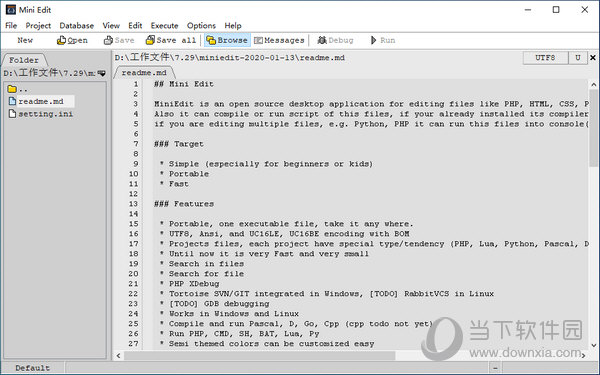The height and width of the screenshot is (375, 600).
Task: Click 'Works in Windows and Linux' line
Action: point(229,314)
